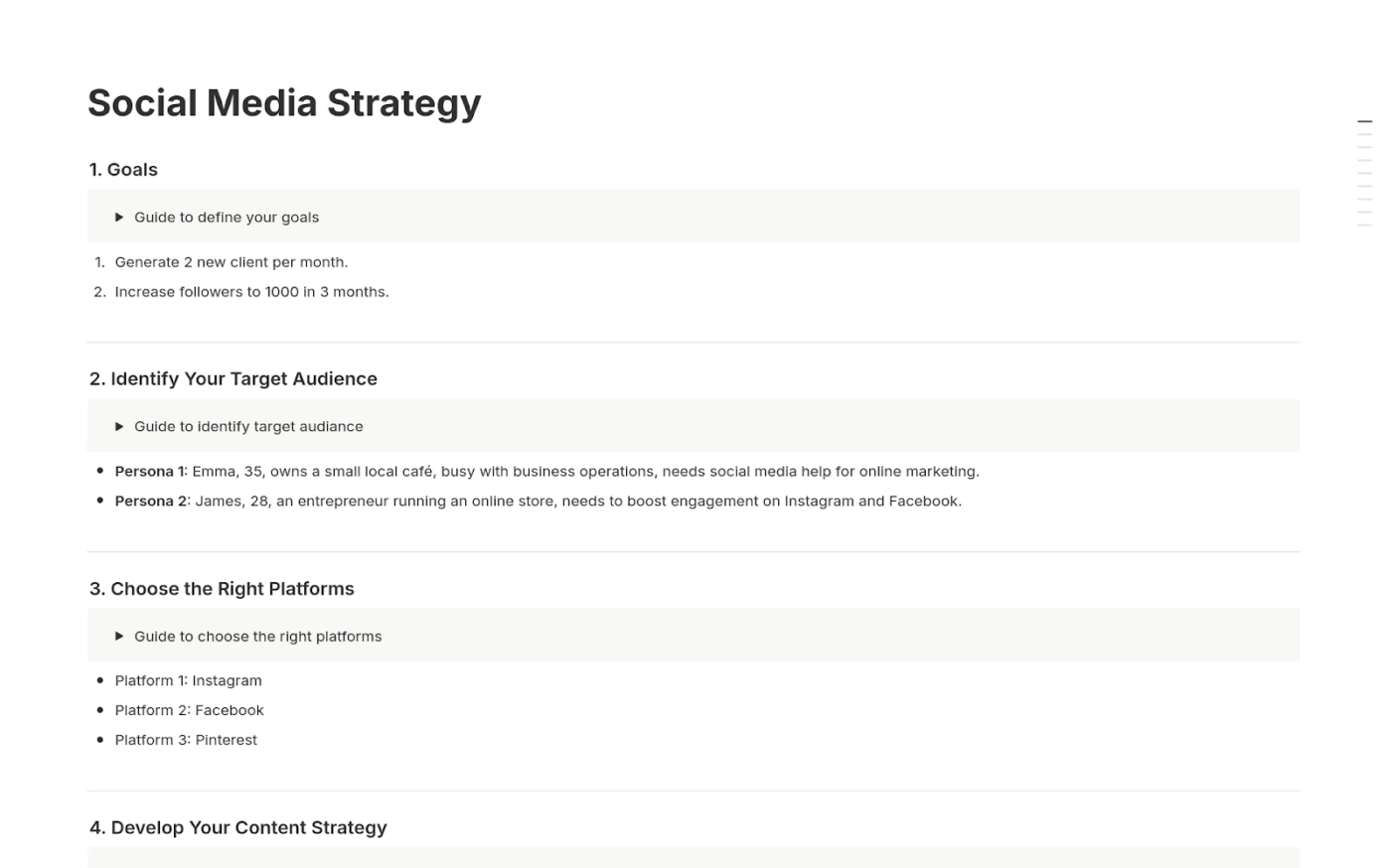The width and height of the screenshot is (1391, 868).
Task: Click the bullet 'Platform 1: Instagram'
Action: 188,680
